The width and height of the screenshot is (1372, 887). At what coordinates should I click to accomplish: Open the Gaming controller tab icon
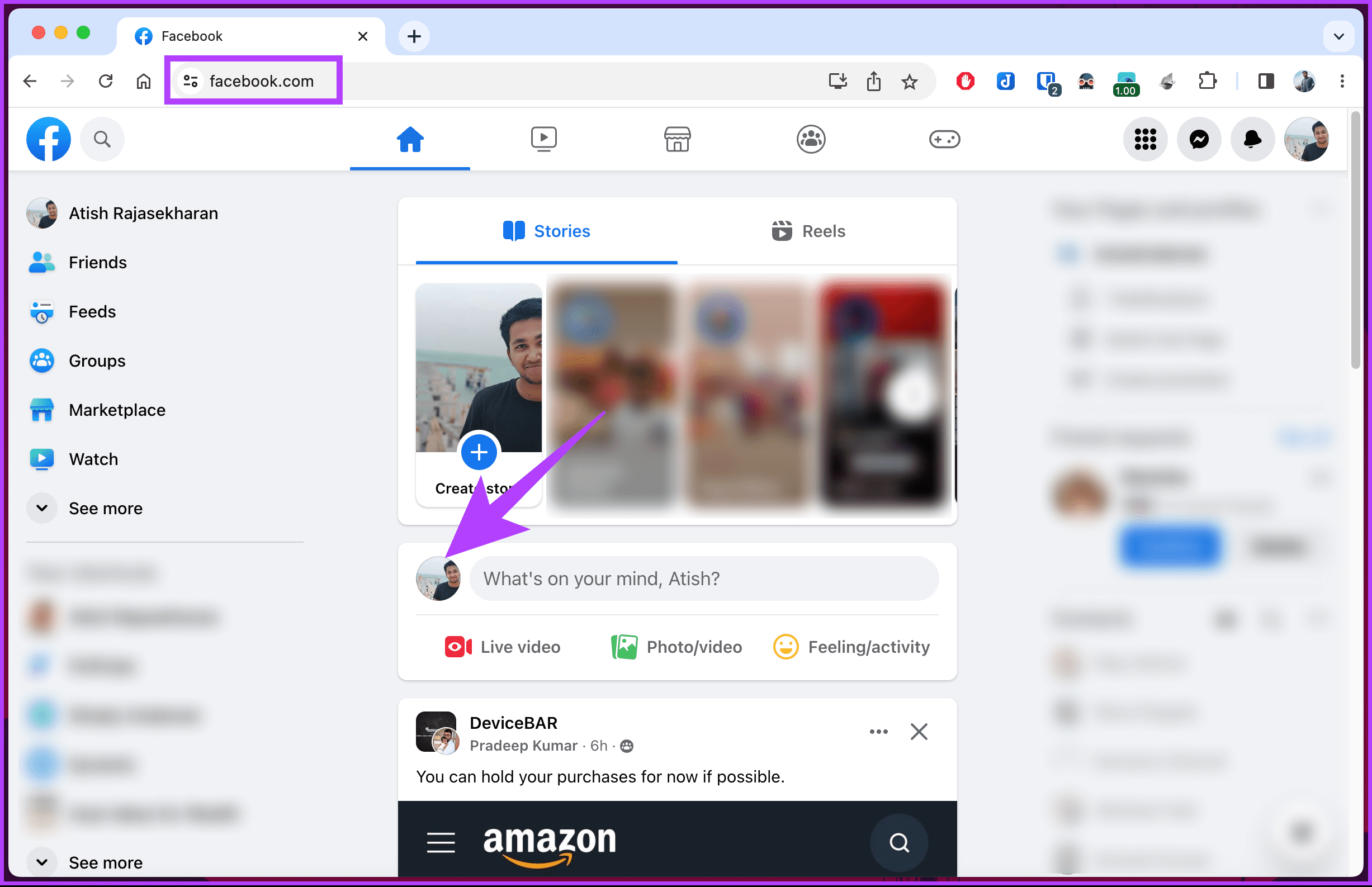944,139
